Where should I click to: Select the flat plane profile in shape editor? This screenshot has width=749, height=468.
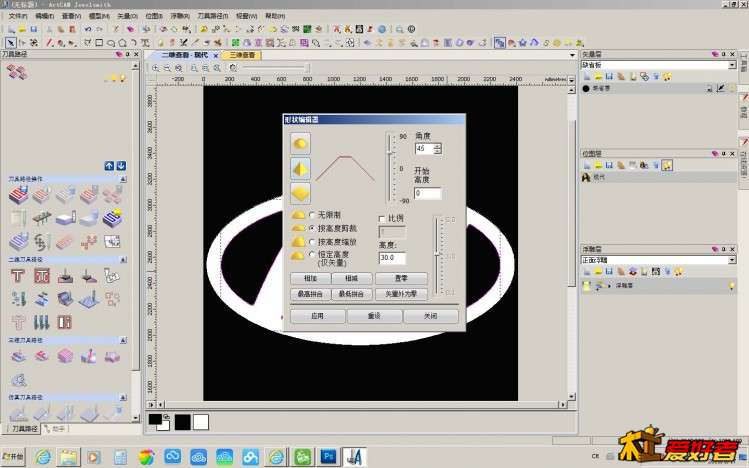click(300, 193)
